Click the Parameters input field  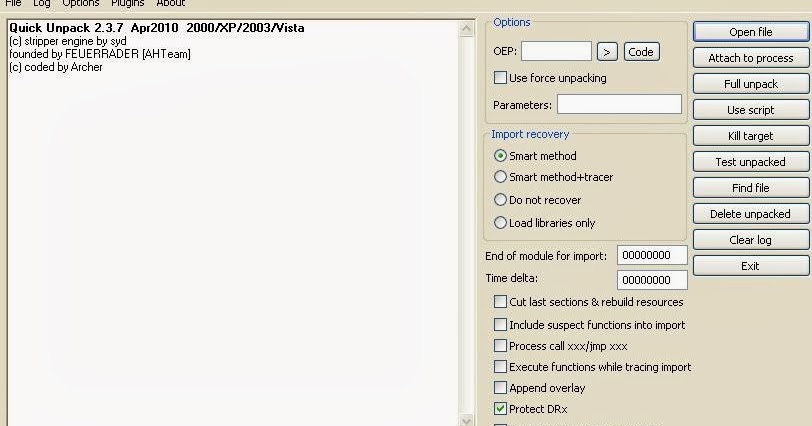(x=619, y=104)
